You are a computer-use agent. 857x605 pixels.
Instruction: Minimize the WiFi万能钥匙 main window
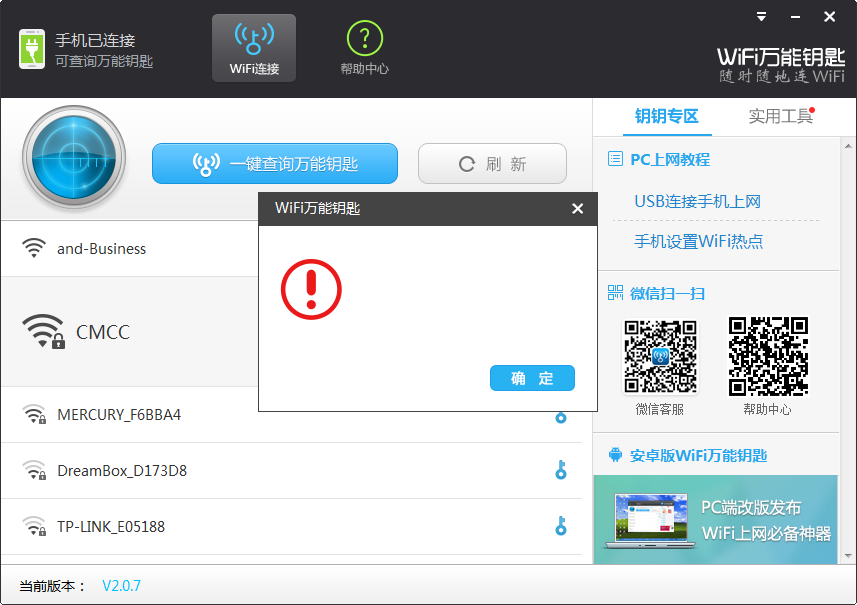[x=795, y=17]
